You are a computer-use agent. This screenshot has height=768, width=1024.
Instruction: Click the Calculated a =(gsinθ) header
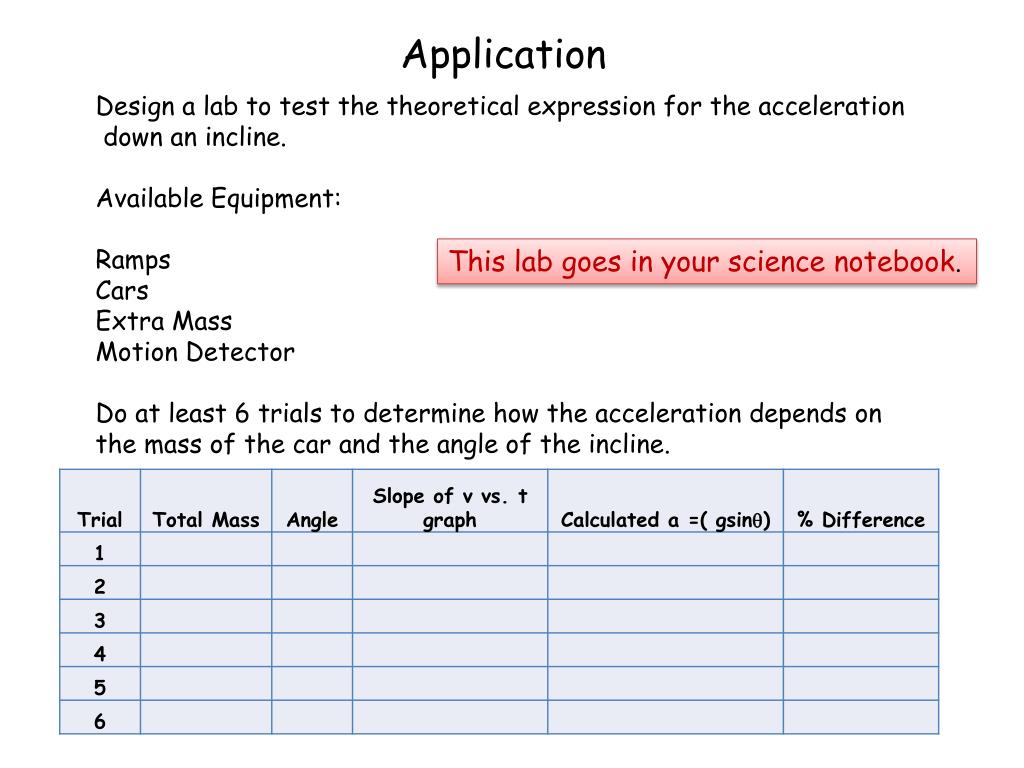(665, 520)
